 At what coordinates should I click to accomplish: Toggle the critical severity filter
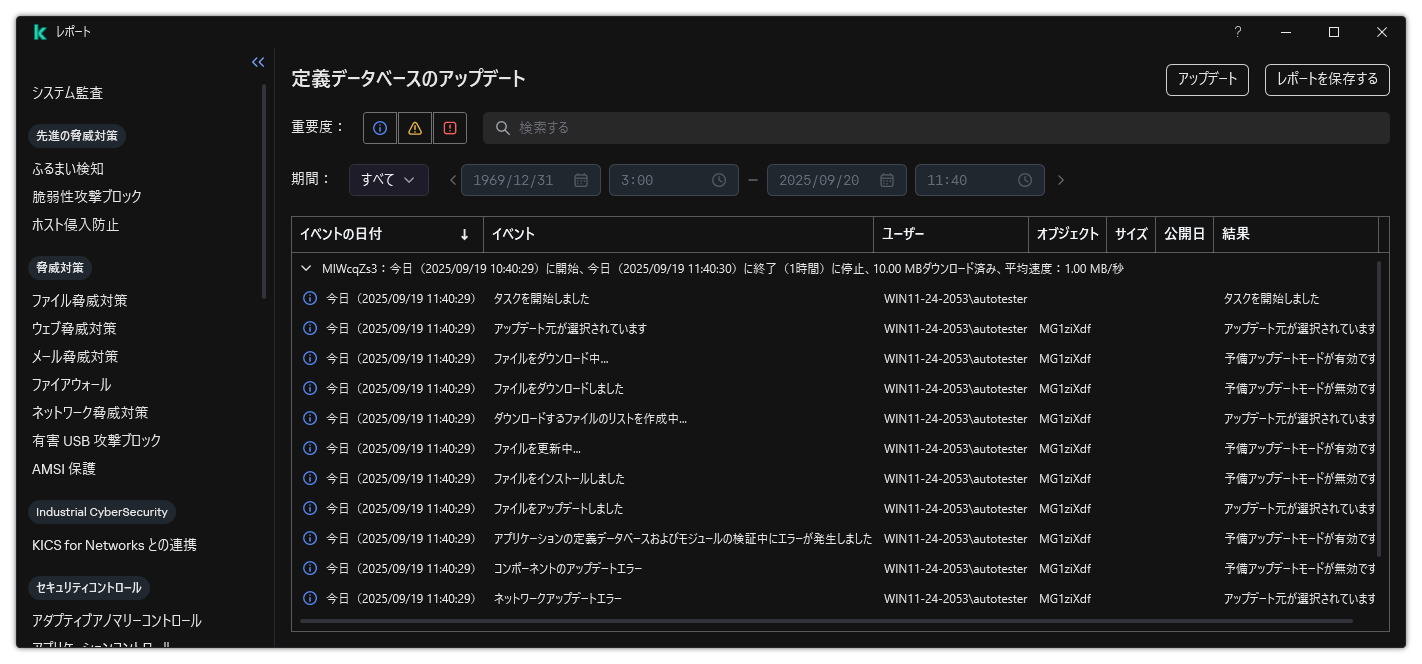coord(449,127)
